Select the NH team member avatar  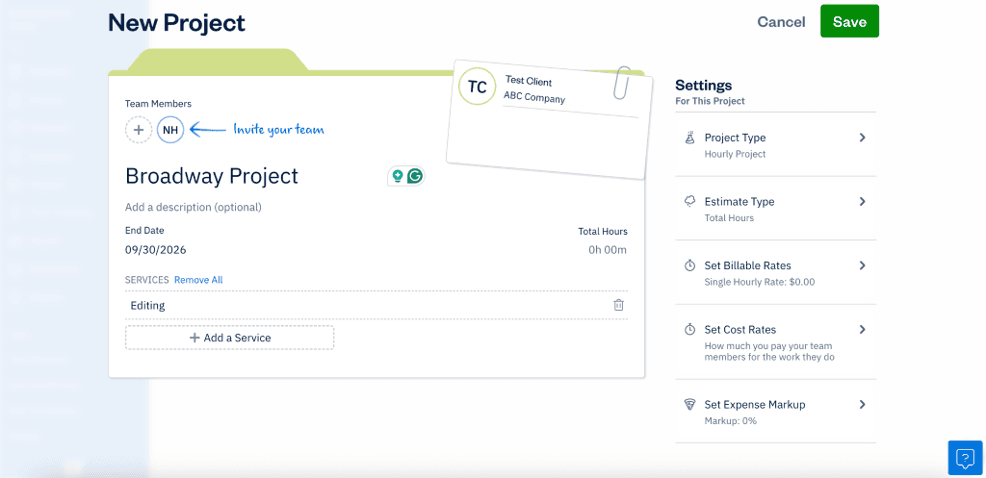pos(170,130)
